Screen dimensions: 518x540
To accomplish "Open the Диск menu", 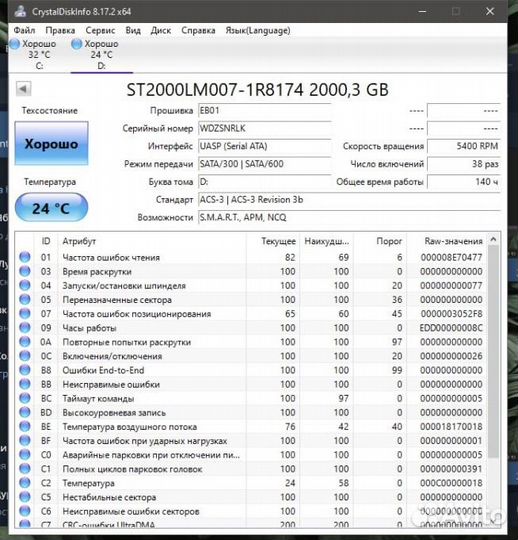I will tap(161, 31).
